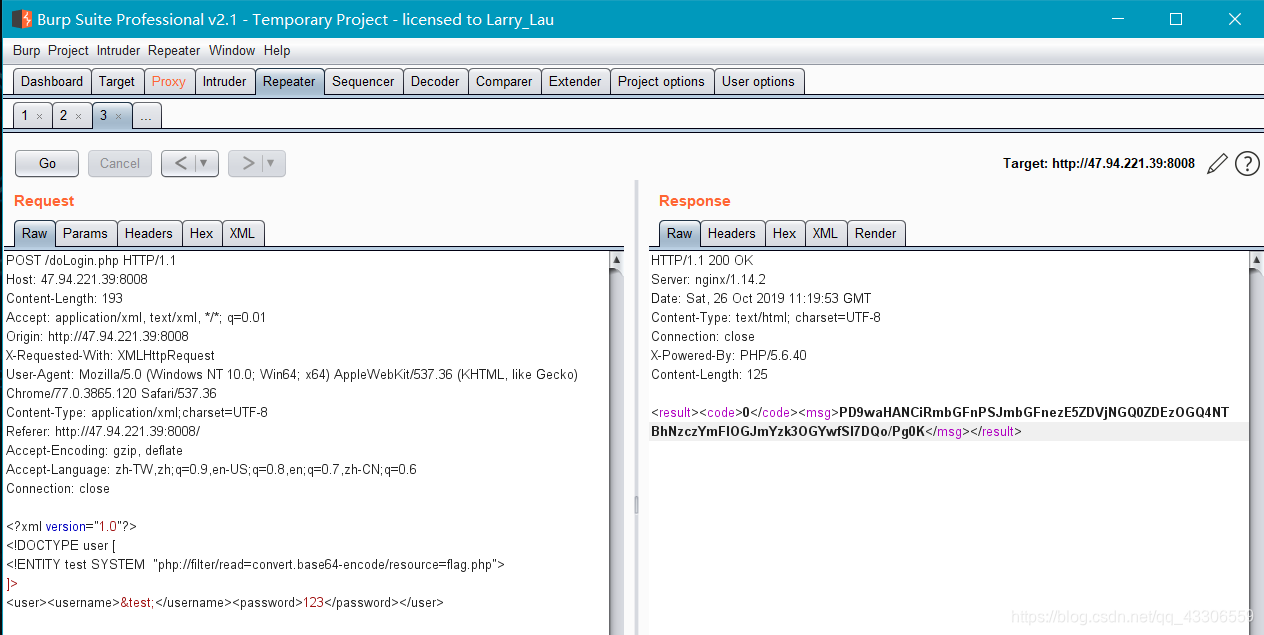The width and height of the screenshot is (1264, 635).
Task: Open the Intruder menu
Action: click(x=119, y=50)
